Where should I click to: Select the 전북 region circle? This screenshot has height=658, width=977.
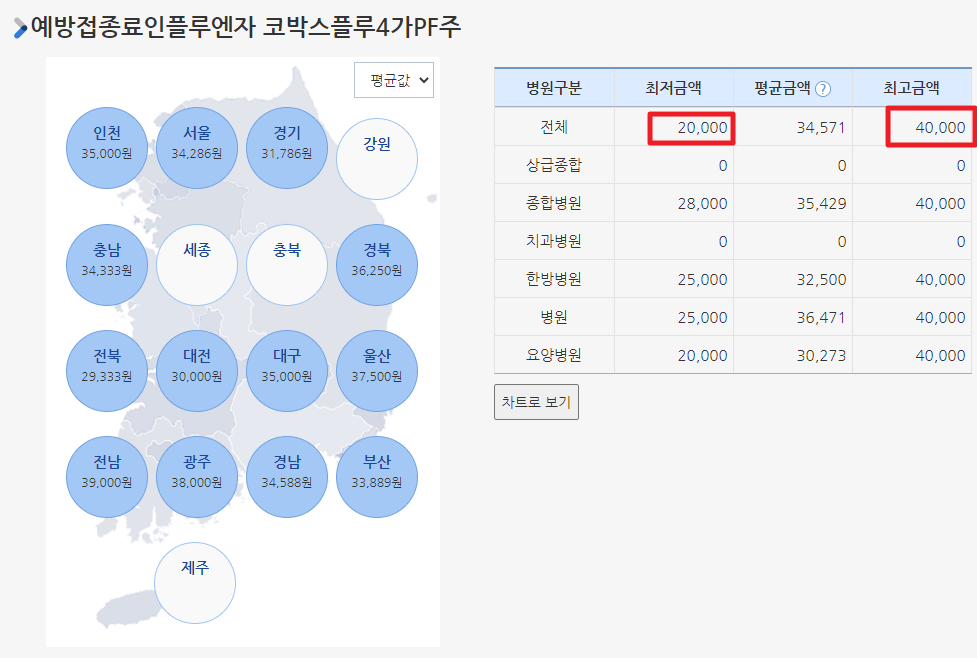(107, 371)
